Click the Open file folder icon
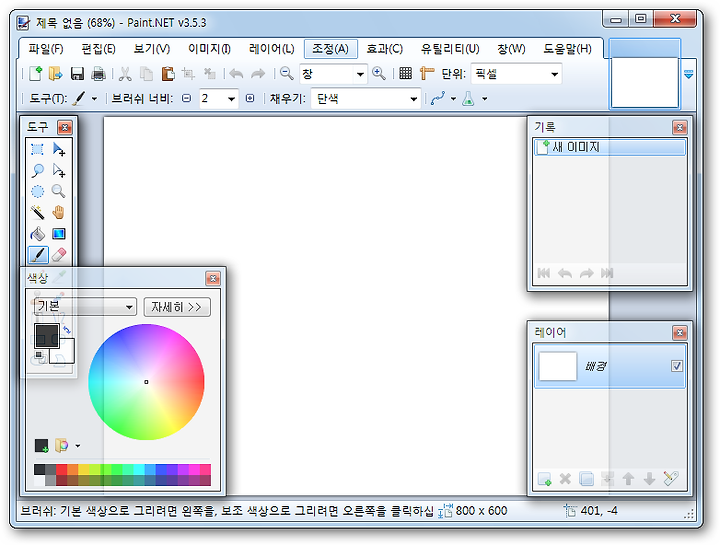Viewport: 720px width, 545px height. click(55, 73)
